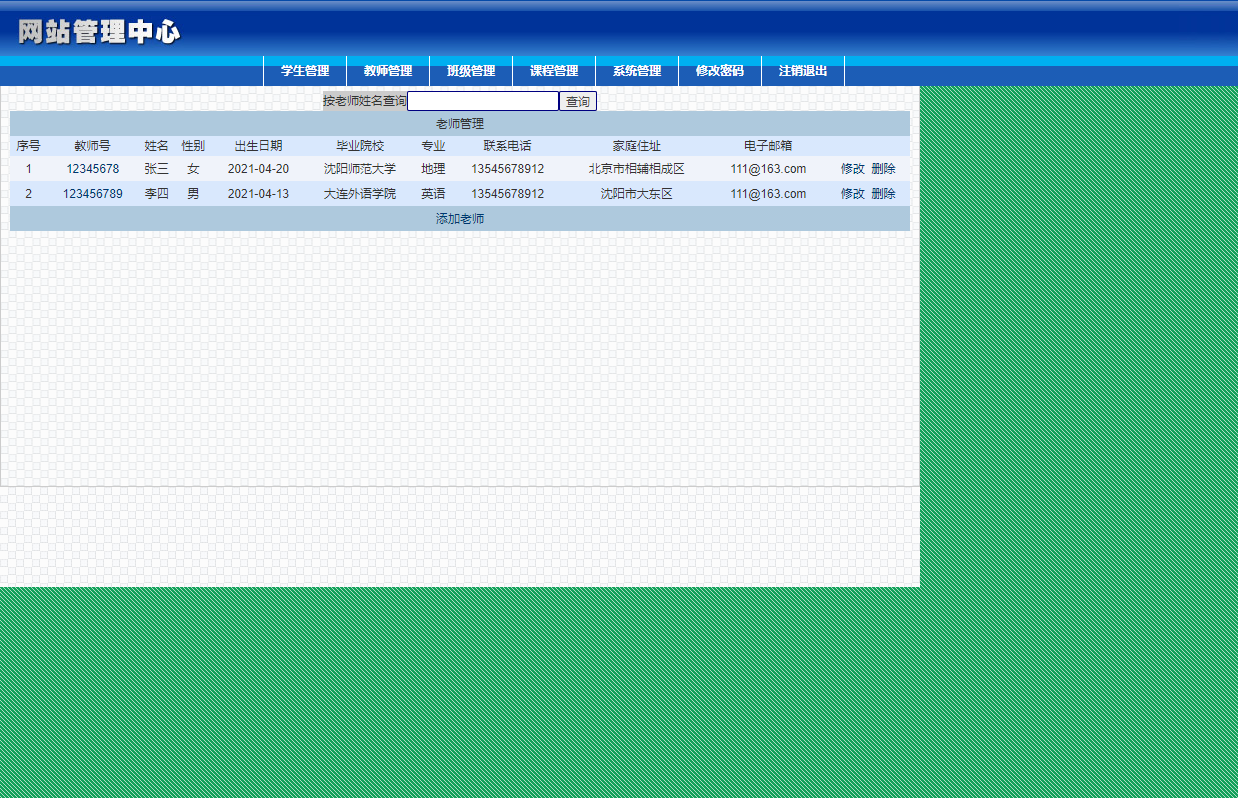Select 修改密码 in the navigation bar
The height and width of the screenshot is (798, 1238).
[x=721, y=71]
